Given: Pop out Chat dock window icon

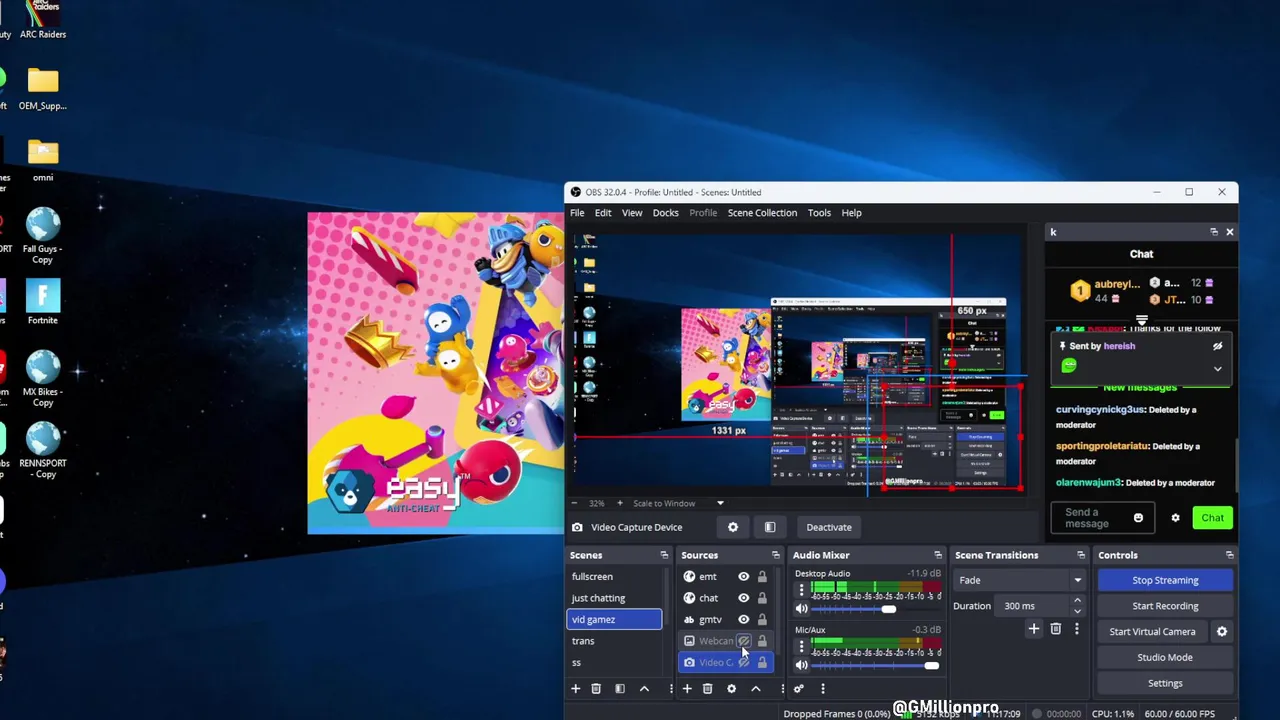Looking at the screenshot, I should (x=1214, y=232).
